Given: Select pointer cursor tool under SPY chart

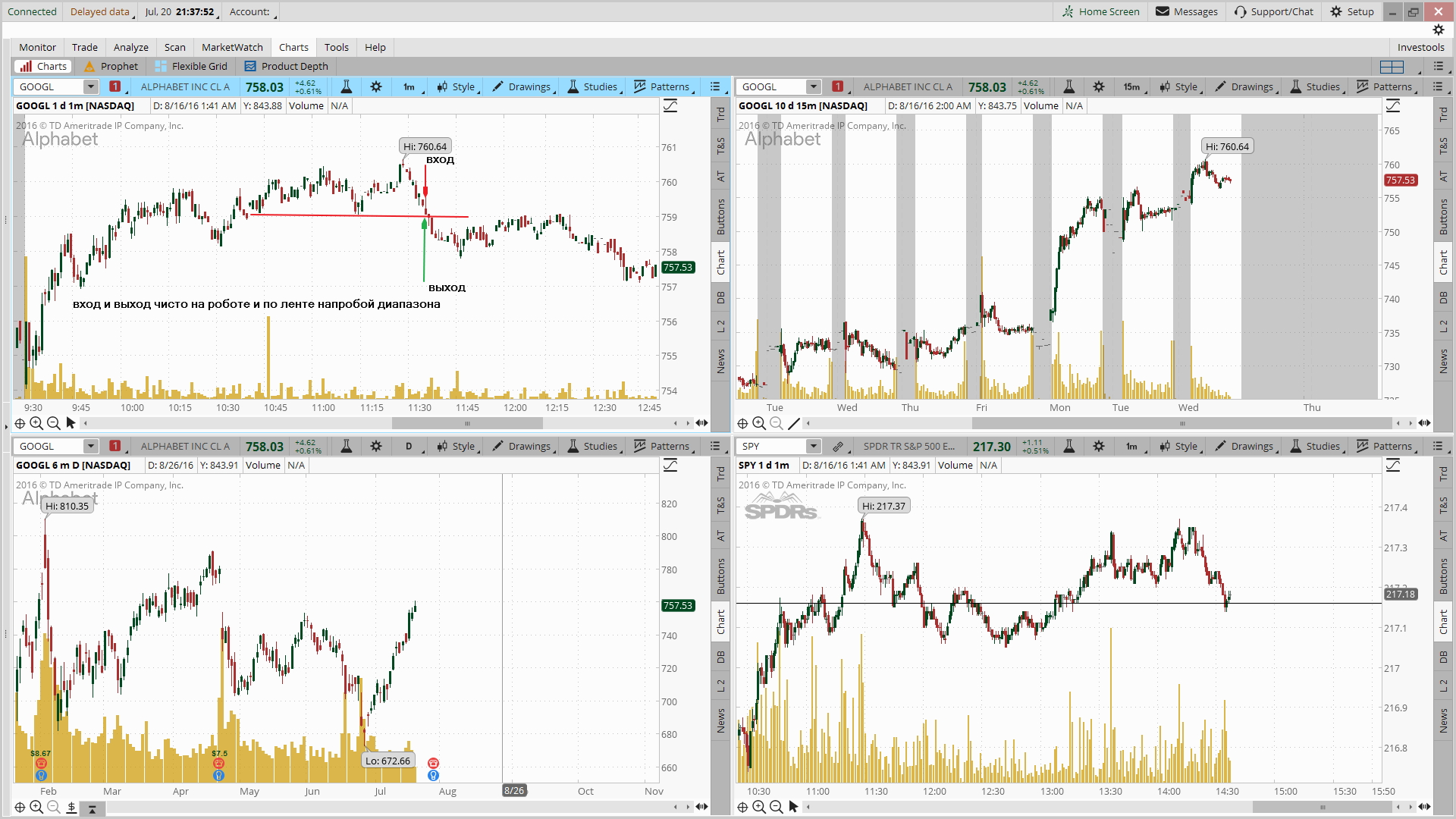Looking at the screenshot, I should (x=793, y=807).
